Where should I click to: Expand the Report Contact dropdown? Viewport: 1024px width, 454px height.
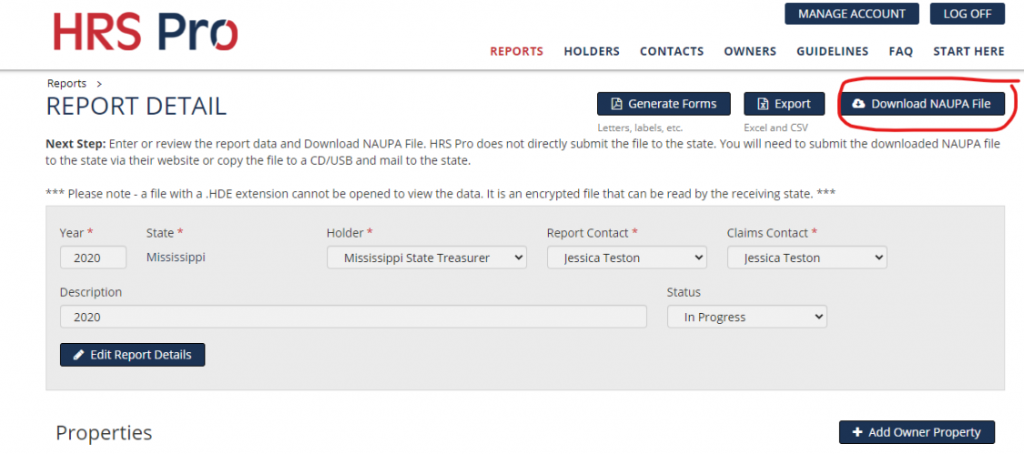[627, 257]
